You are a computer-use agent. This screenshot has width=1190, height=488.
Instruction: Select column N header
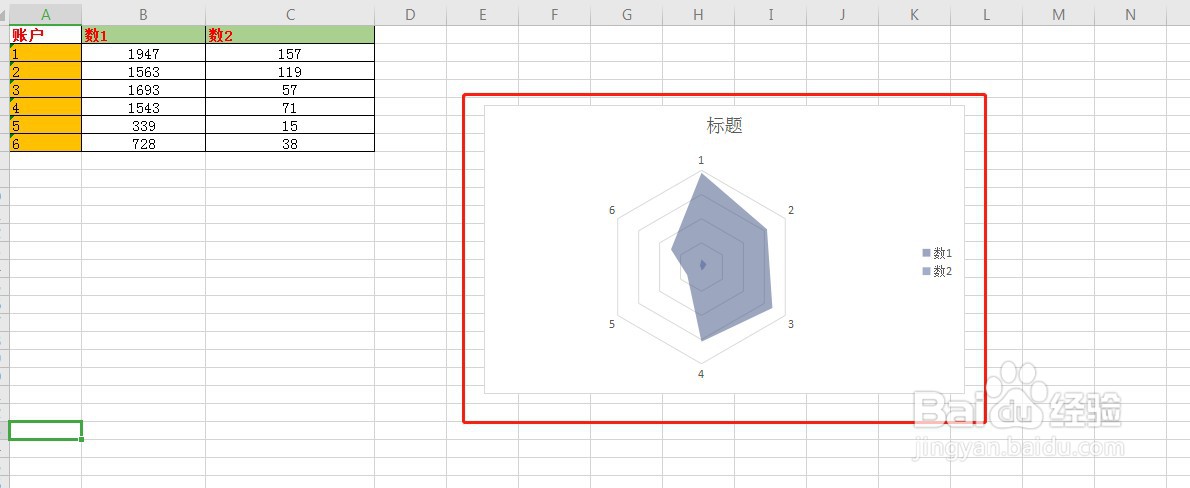1130,14
